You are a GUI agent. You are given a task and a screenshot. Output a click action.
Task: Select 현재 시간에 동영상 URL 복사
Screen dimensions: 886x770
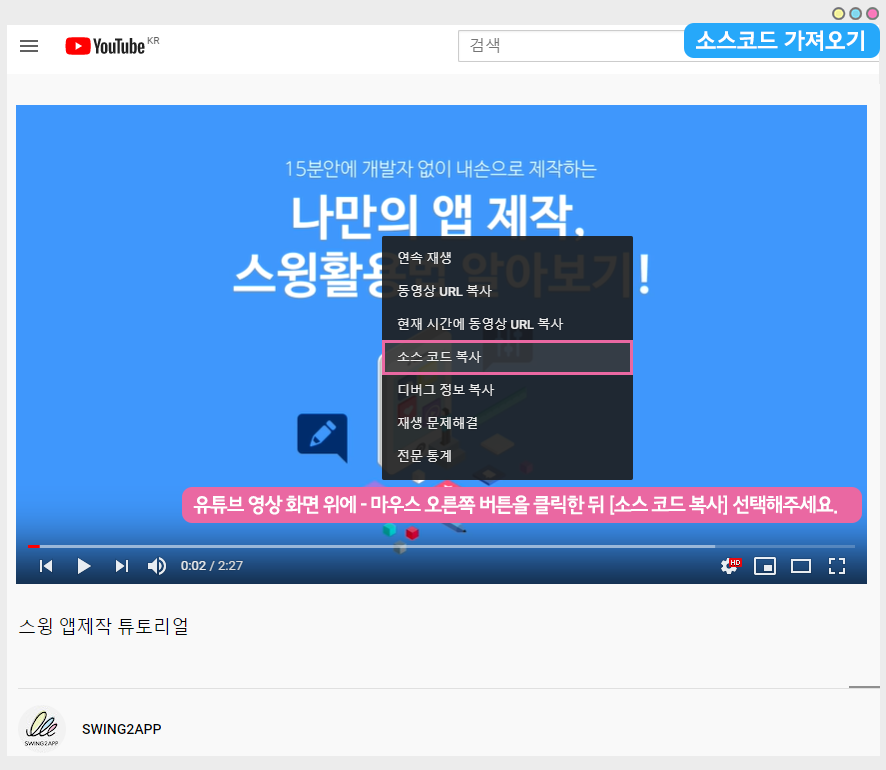tap(479, 324)
